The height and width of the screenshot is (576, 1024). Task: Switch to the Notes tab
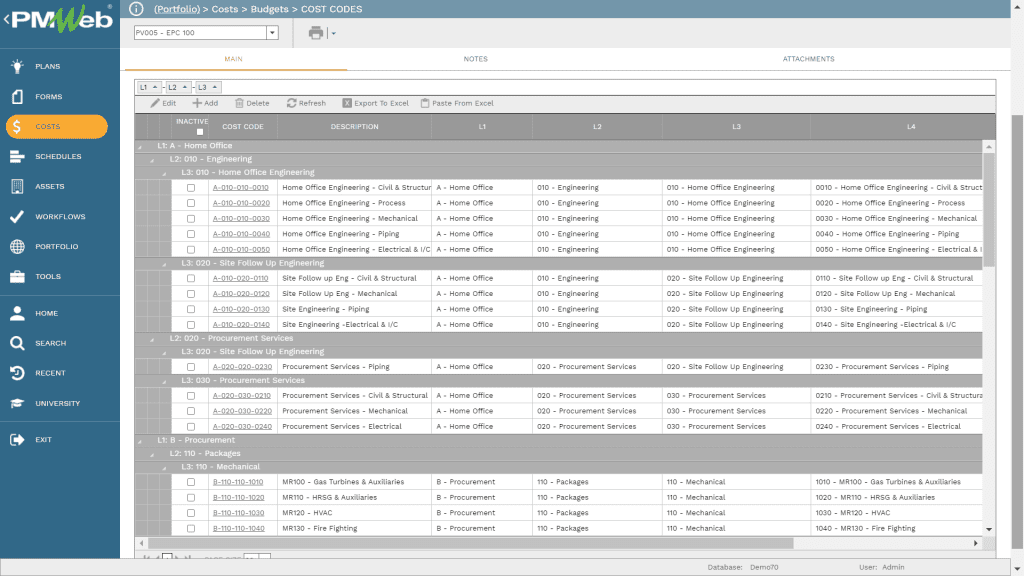click(x=475, y=59)
